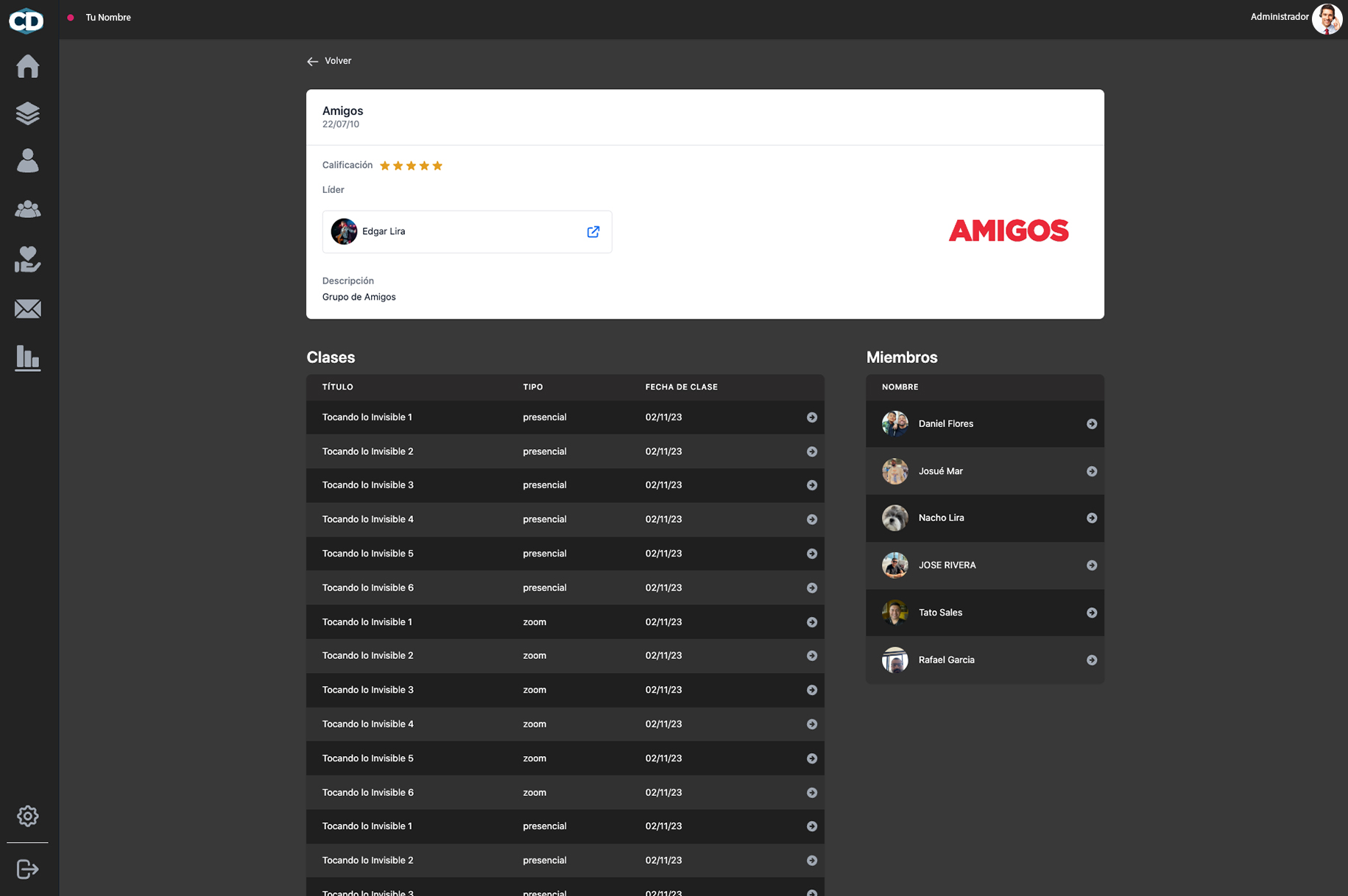Click the fifth rating star
This screenshot has width=1348, height=896.
[x=437, y=166]
